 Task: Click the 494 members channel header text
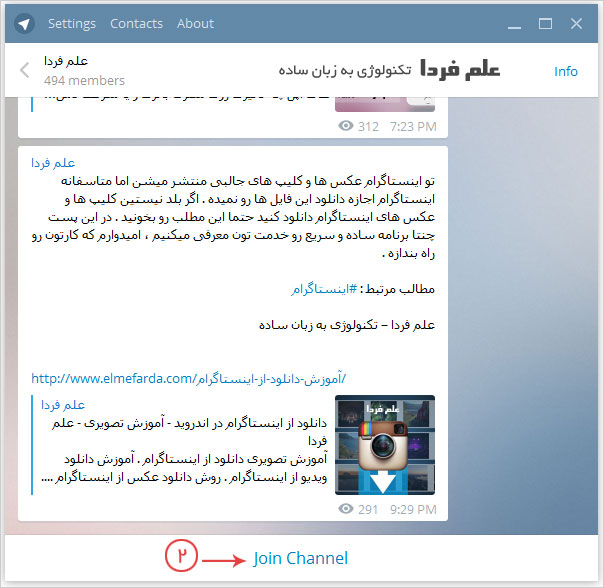coord(84,80)
